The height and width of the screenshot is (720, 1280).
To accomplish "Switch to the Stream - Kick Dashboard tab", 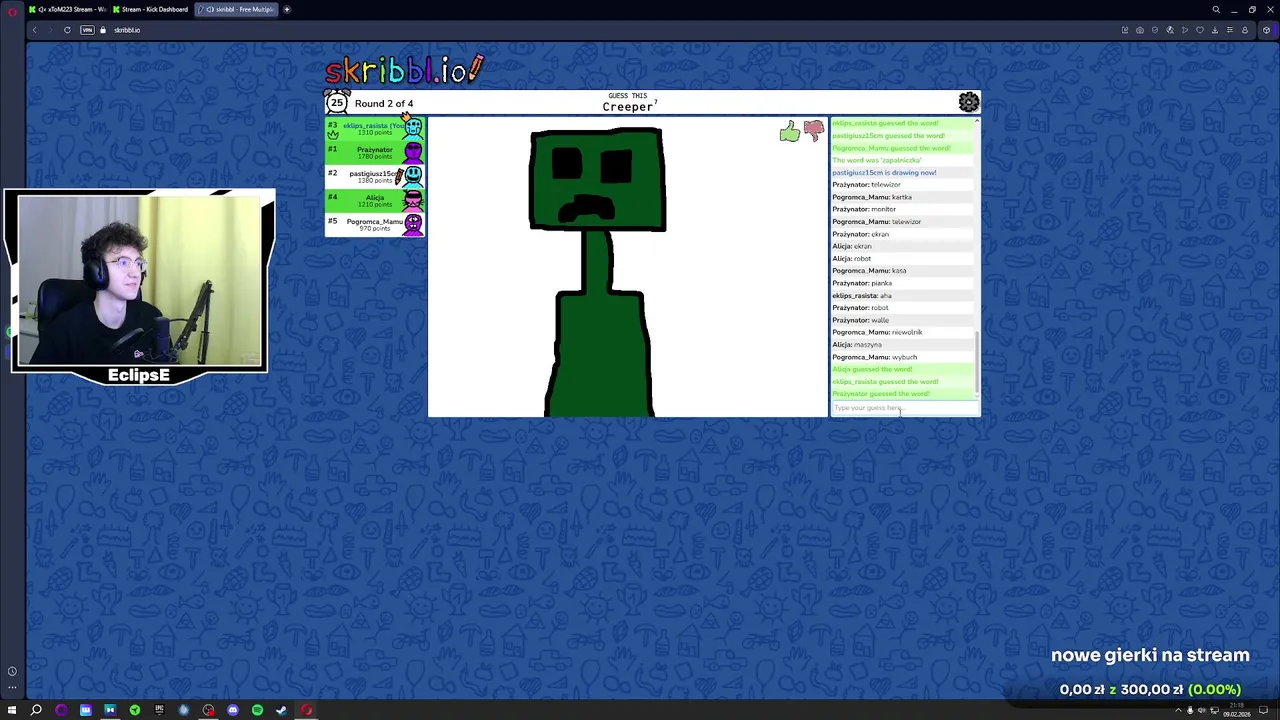I will coord(150,9).
